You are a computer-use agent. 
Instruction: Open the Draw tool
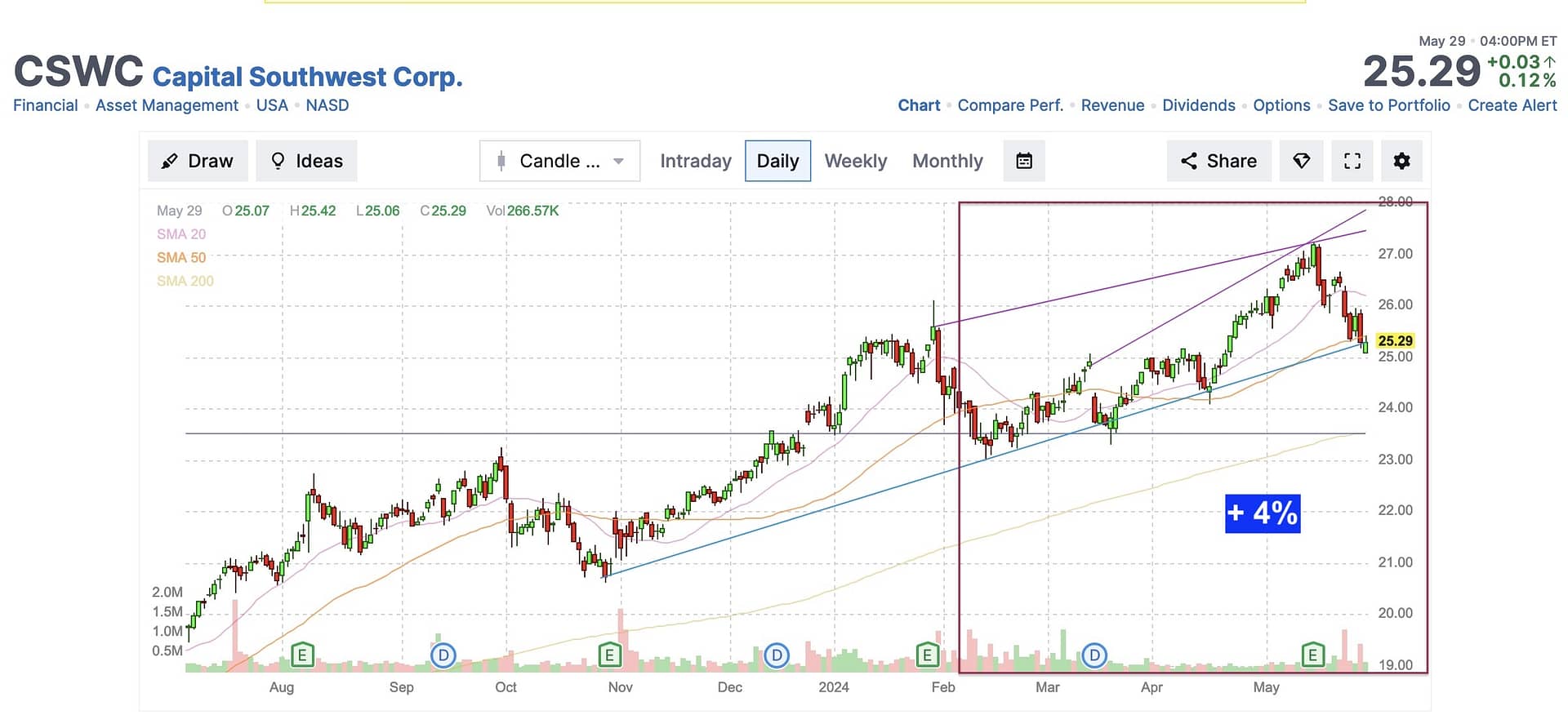coord(198,161)
